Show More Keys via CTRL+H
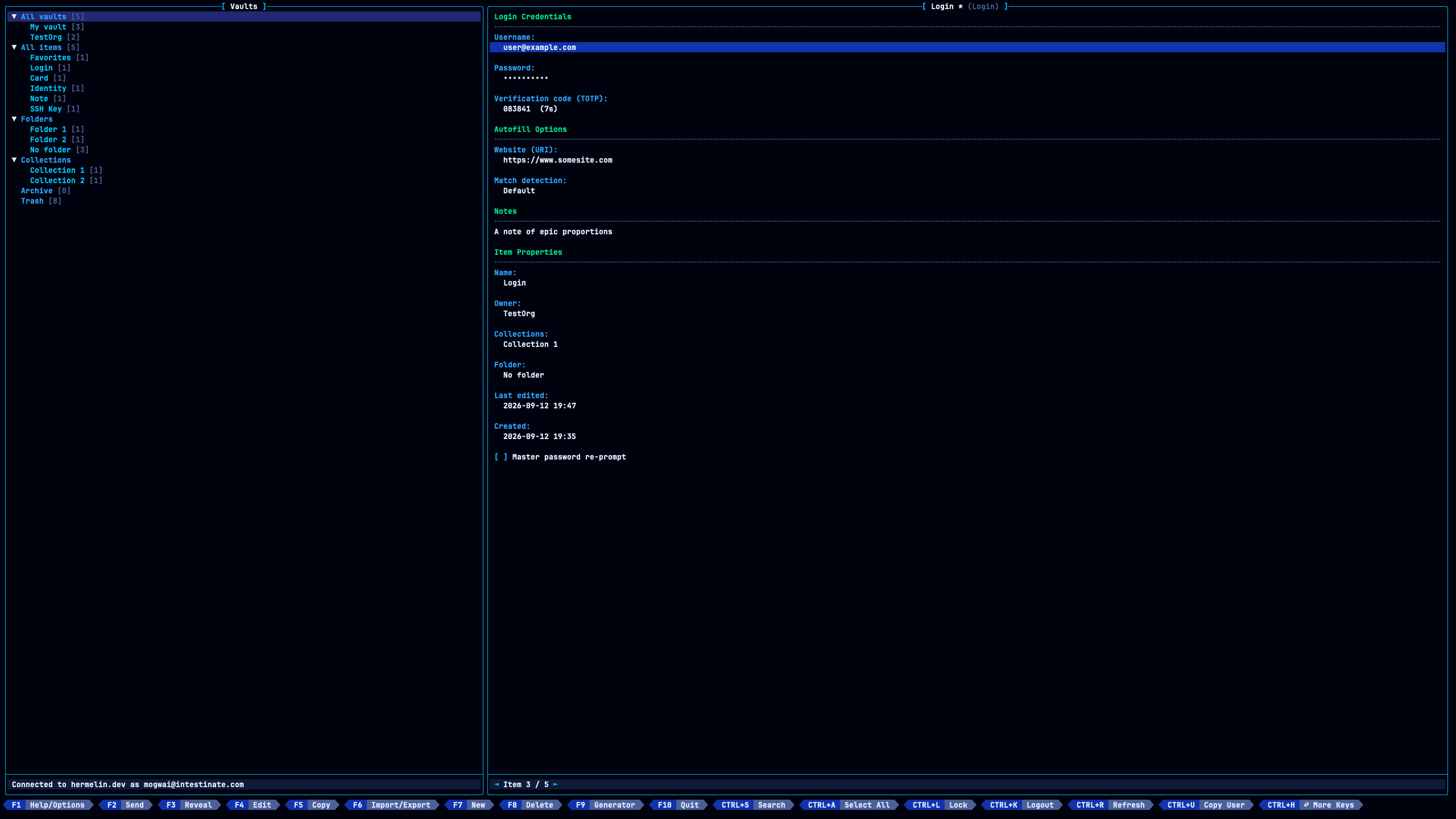 coord(1311,805)
